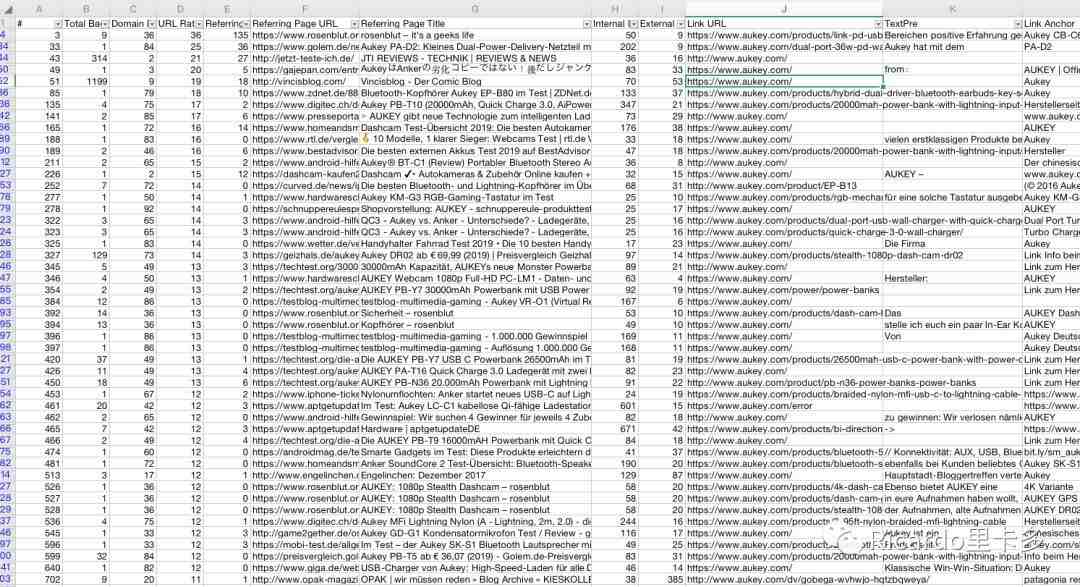Select column J header
The width and height of the screenshot is (1080, 587).
click(x=784, y=9)
